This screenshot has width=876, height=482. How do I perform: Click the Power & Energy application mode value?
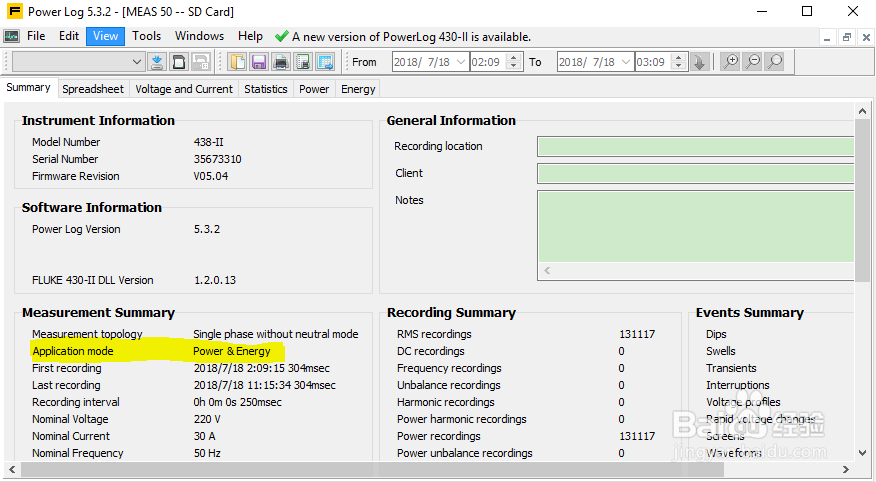231,351
